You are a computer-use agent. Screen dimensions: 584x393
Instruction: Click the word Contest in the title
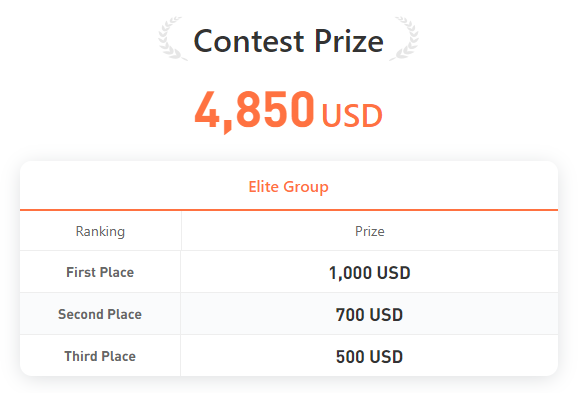[249, 41]
